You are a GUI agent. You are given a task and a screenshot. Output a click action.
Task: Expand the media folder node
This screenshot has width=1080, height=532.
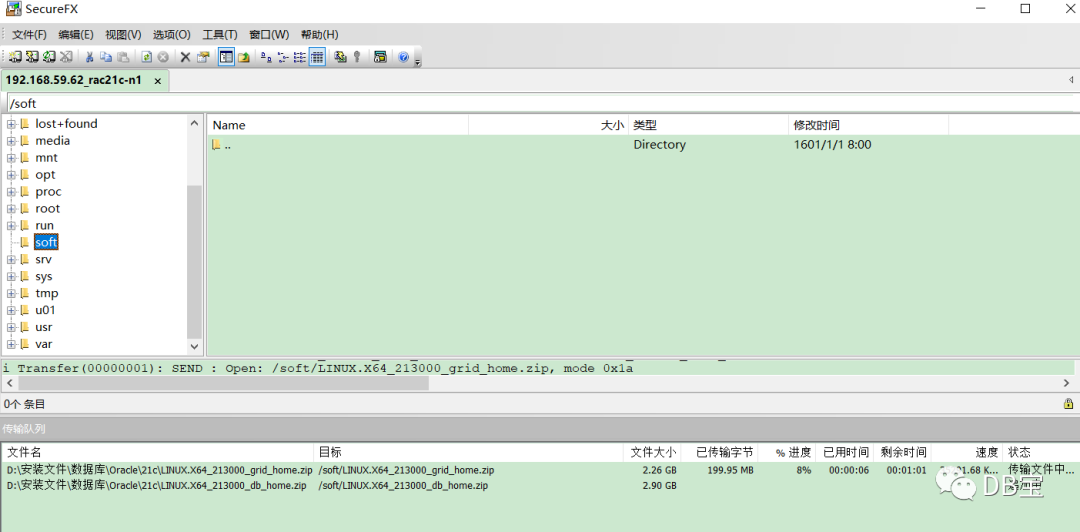click(x=11, y=141)
